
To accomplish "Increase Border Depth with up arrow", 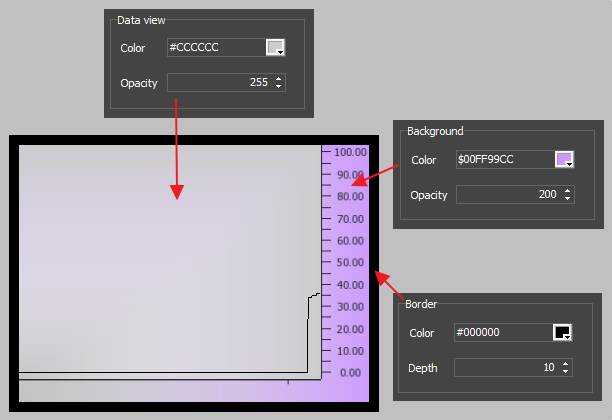I will click(566, 364).
